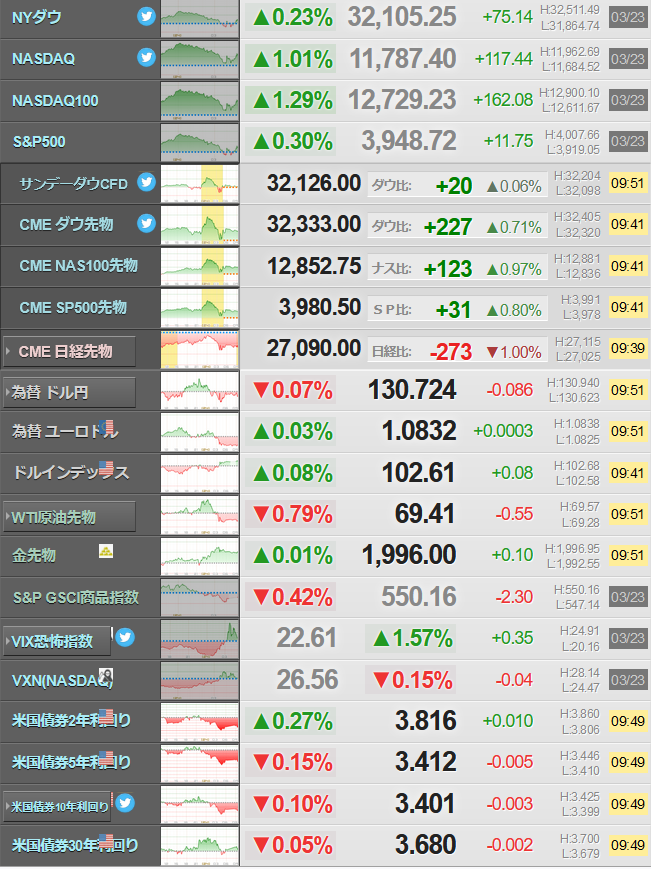Open the 為替 ドル円 mini chart
This screenshot has height=869, width=651.
[x=199, y=391]
